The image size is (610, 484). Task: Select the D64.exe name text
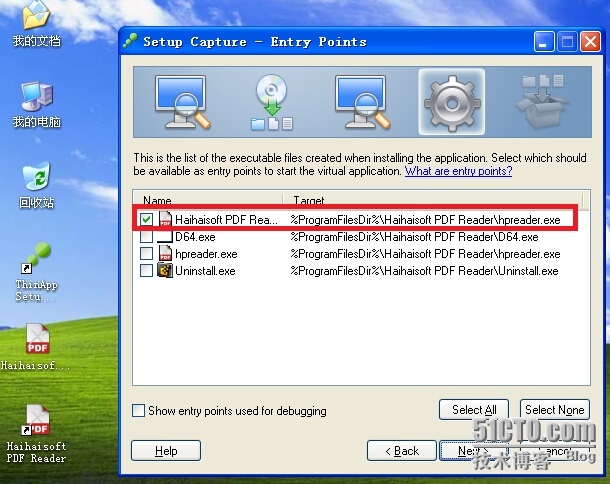coord(195,237)
